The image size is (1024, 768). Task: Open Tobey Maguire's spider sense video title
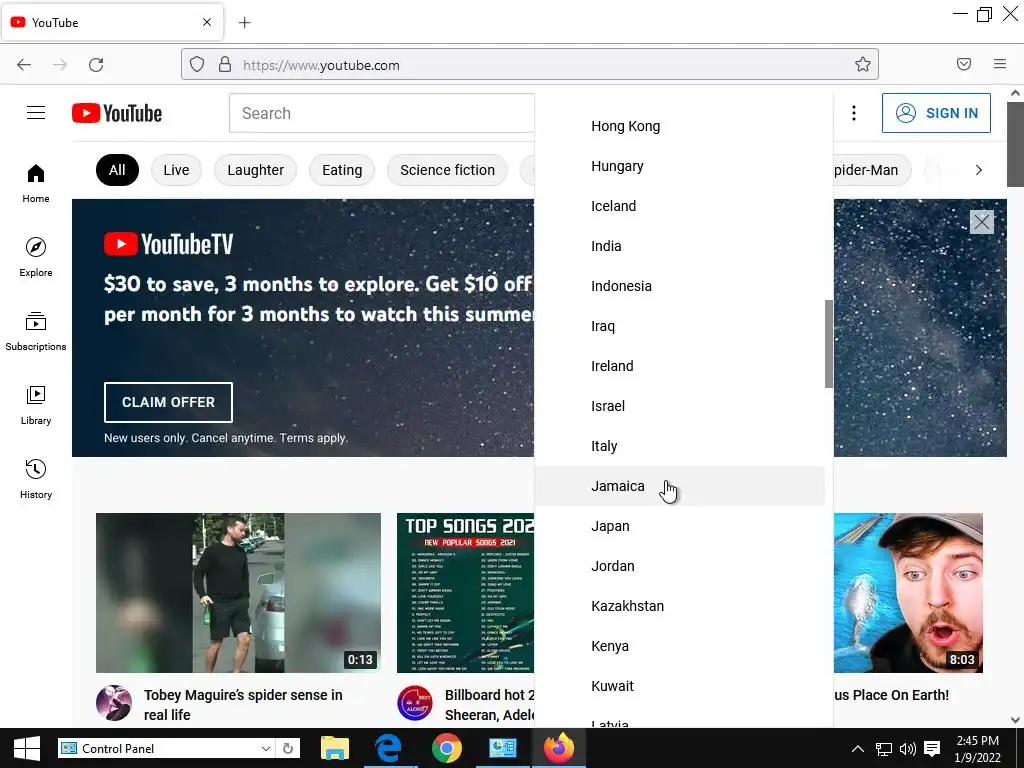coord(243,705)
